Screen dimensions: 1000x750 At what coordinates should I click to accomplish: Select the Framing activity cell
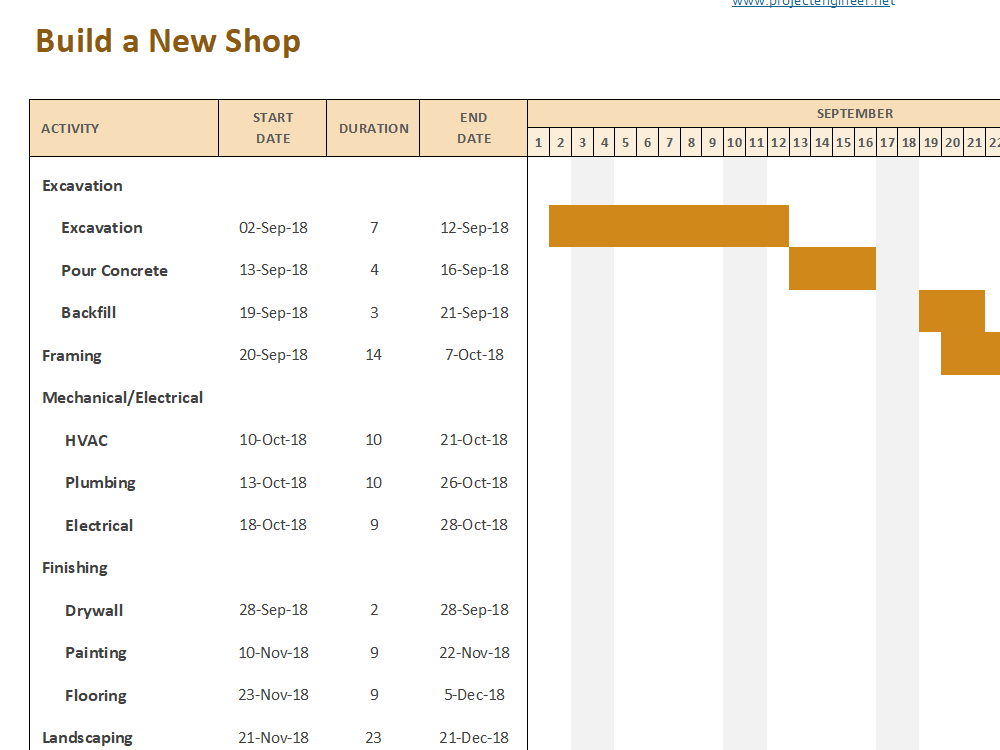click(71, 355)
